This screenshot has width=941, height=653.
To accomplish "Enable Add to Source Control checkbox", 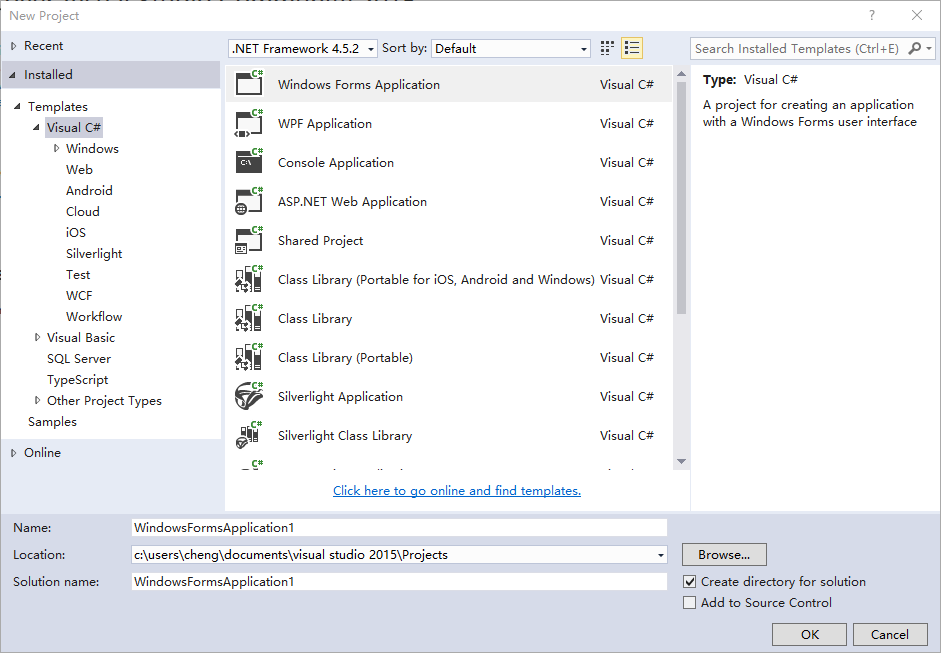I will coord(689,603).
